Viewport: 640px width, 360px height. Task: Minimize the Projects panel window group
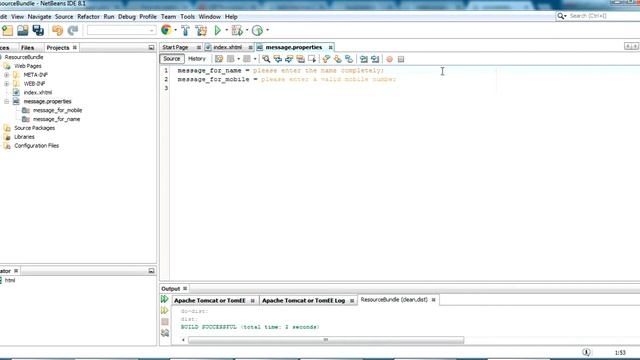(x=151, y=48)
